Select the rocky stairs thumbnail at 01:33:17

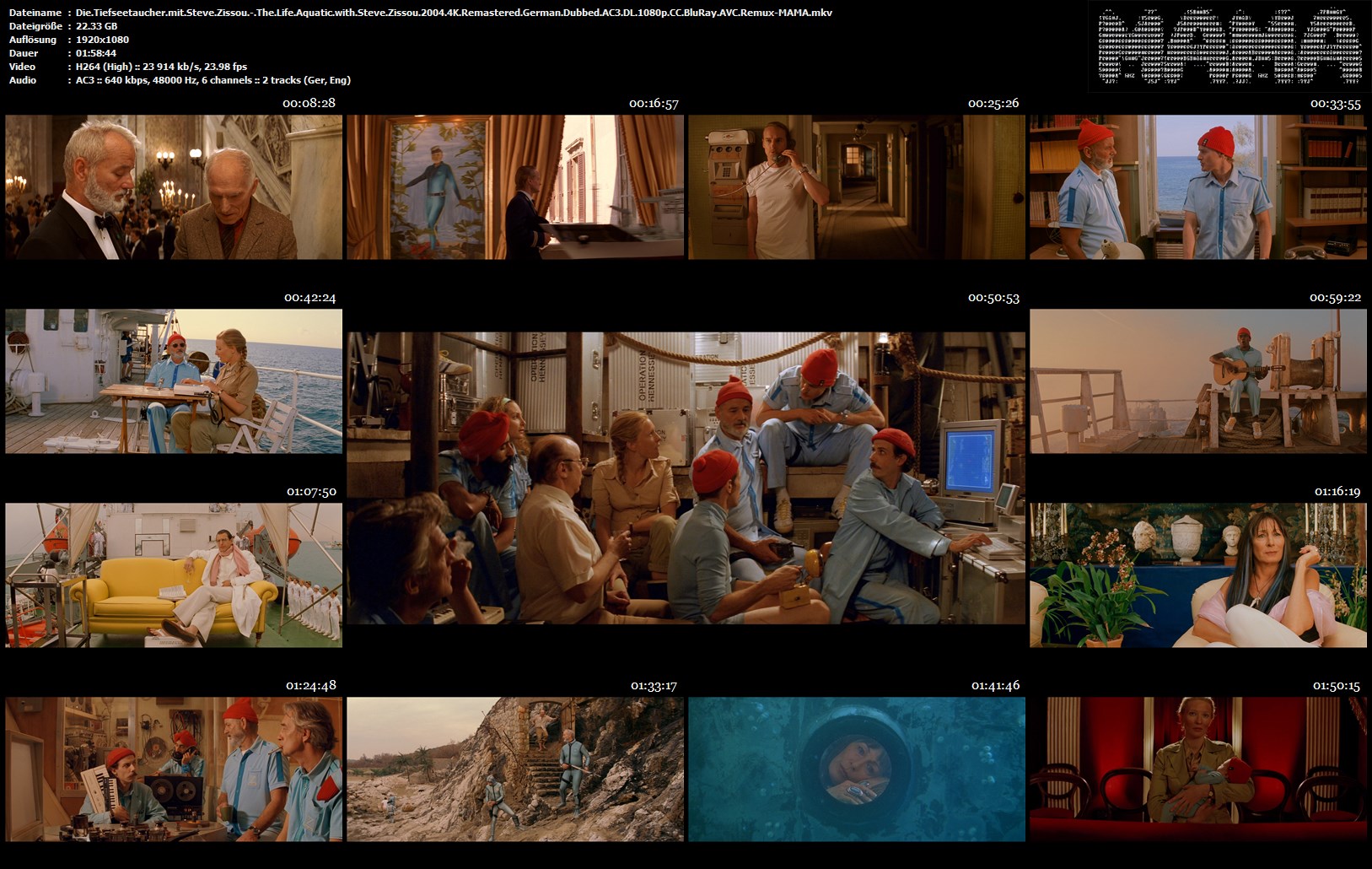(515, 769)
